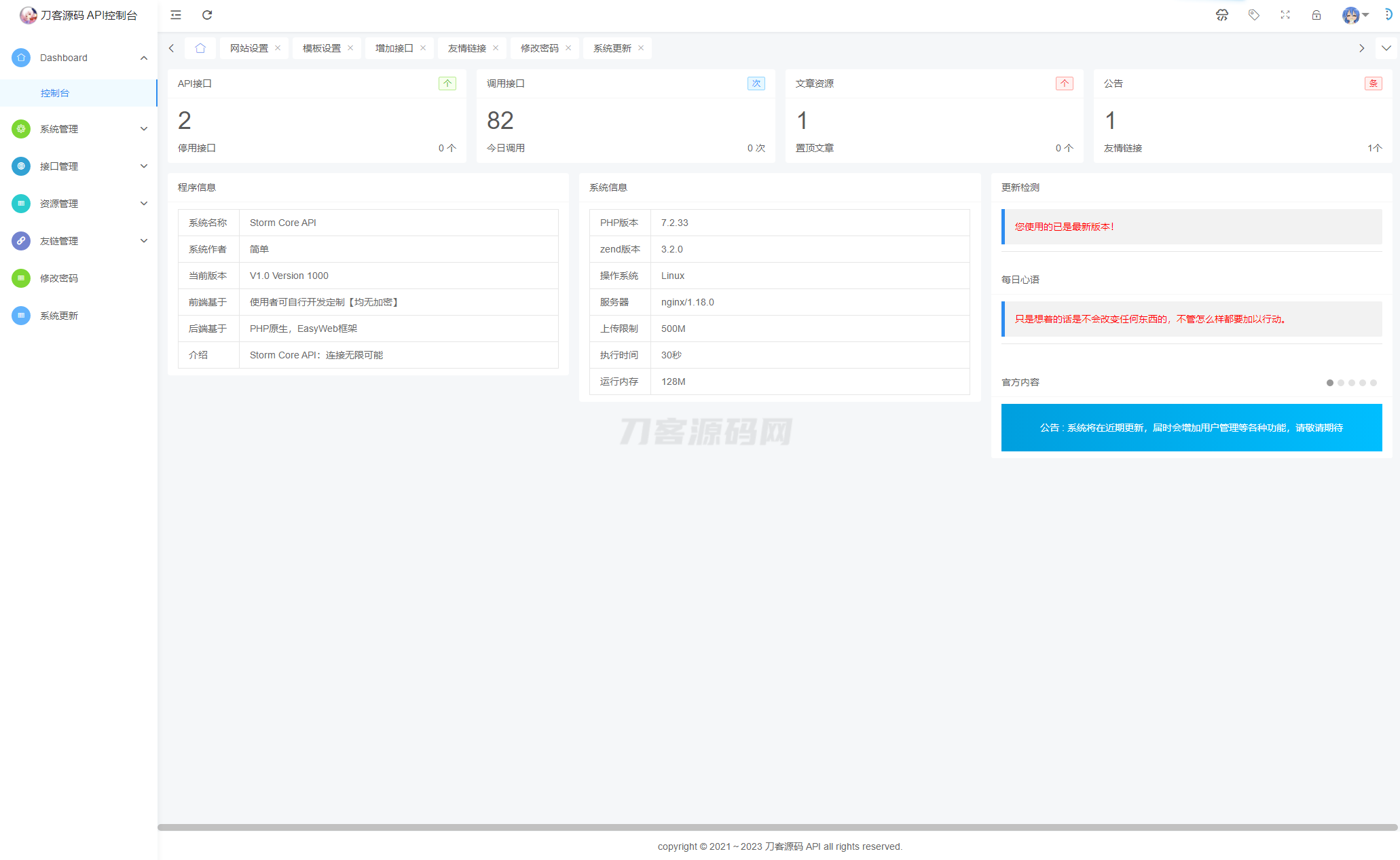
Task: Click the blue smiley theme icon top right
Action: point(1390,14)
